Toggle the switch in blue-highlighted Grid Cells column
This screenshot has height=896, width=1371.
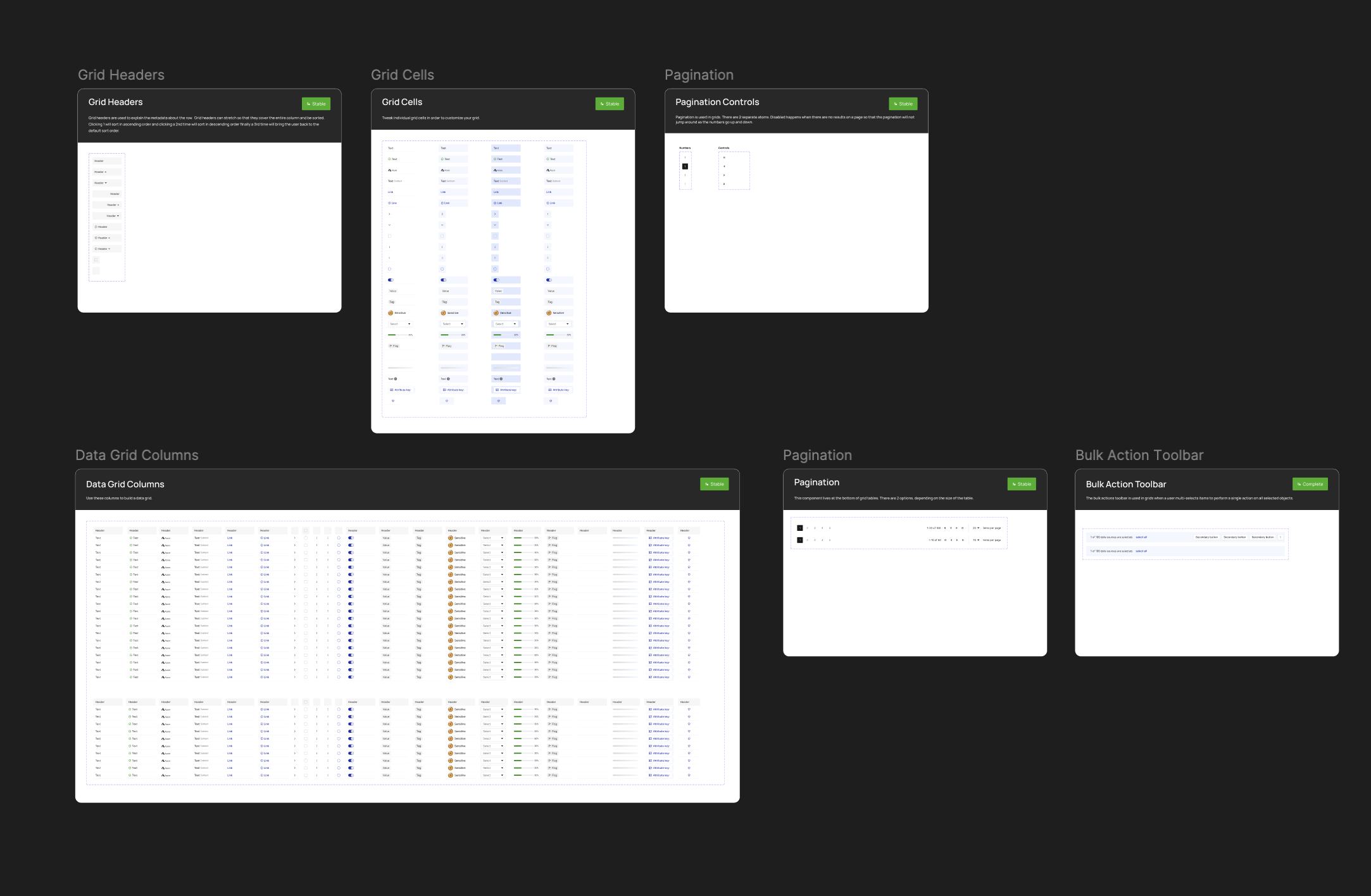(496, 280)
